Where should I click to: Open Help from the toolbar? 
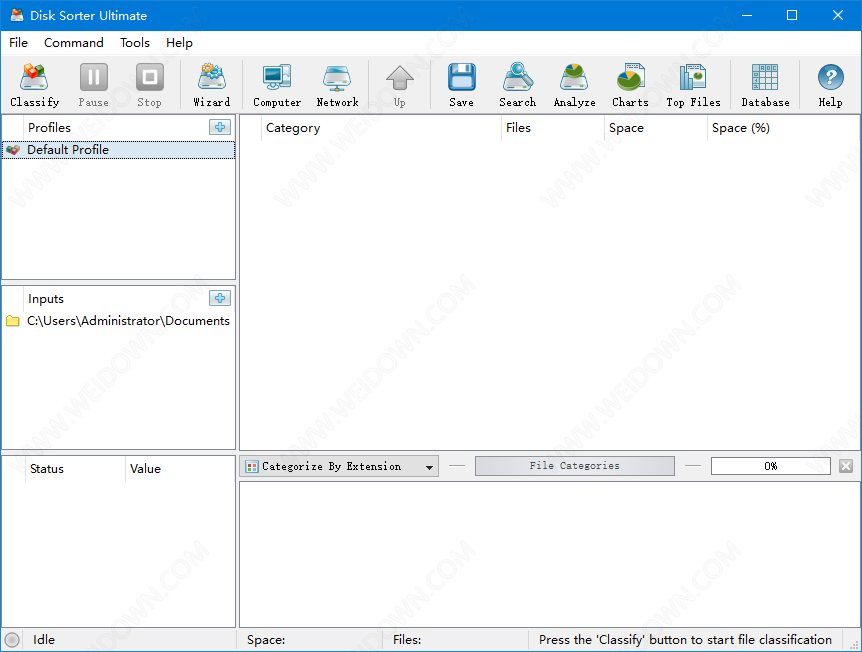830,85
